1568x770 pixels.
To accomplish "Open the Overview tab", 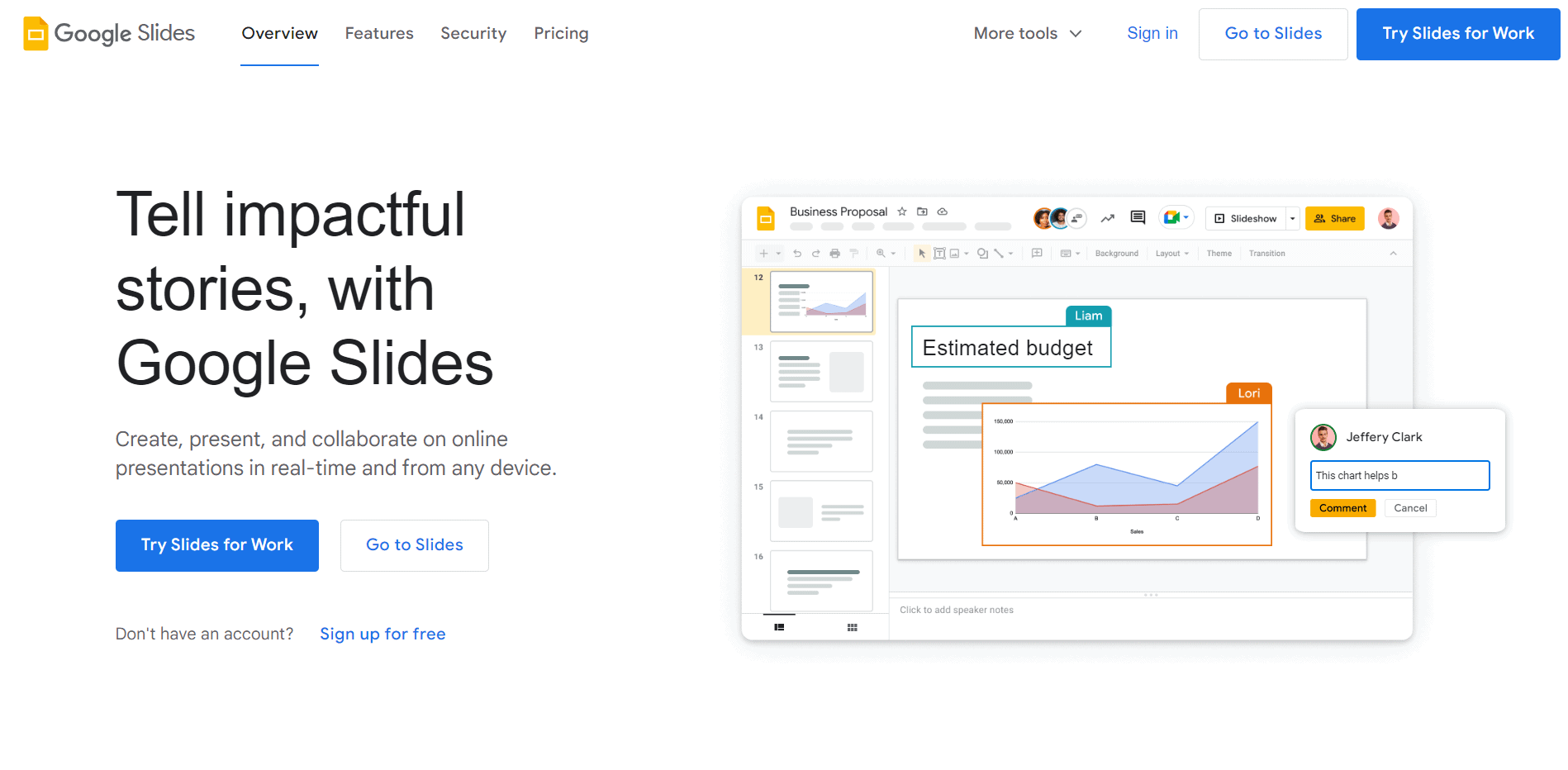I will point(279,33).
